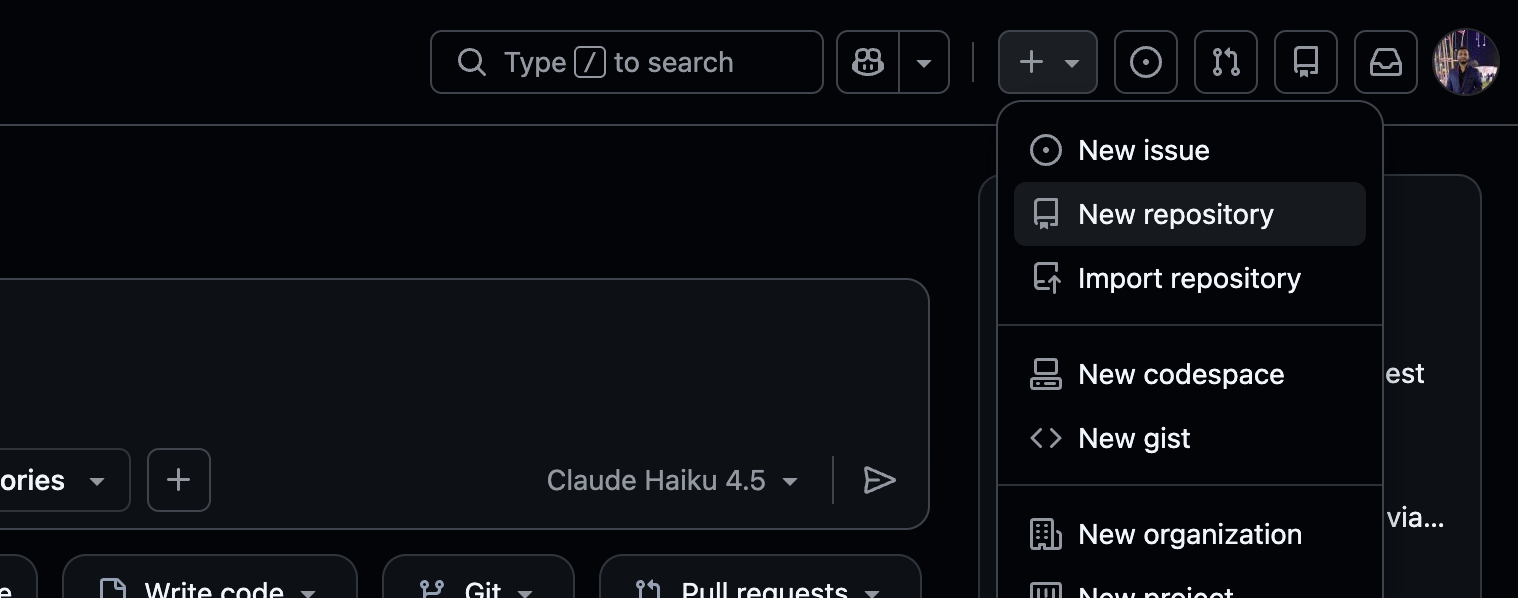Open the GitHub Copilot chat icon
Image resolution: width=1518 pixels, height=598 pixels.
coord(867,62)
